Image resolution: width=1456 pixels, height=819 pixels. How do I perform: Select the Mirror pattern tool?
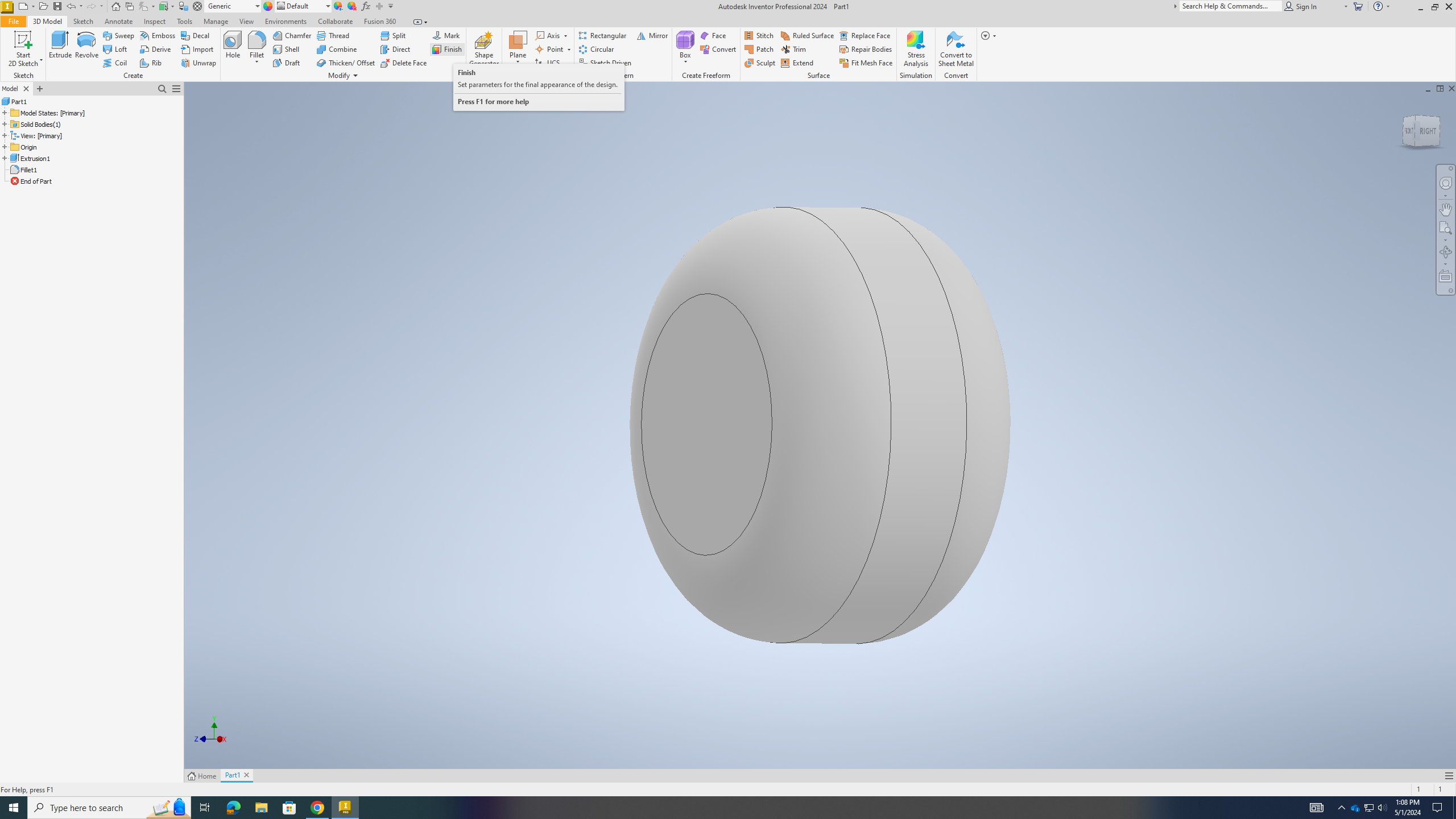coord(652,35)
